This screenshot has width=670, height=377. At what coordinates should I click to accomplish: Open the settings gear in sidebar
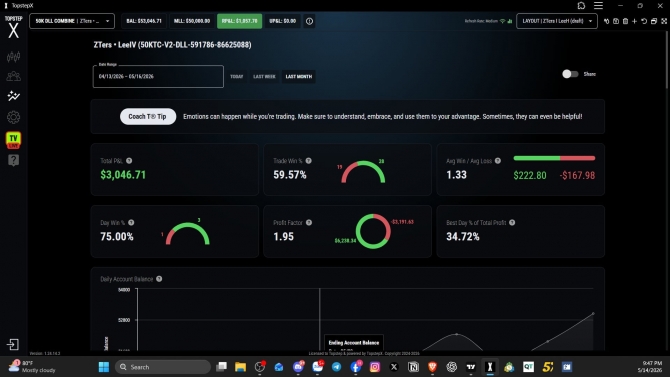[13, 117]
